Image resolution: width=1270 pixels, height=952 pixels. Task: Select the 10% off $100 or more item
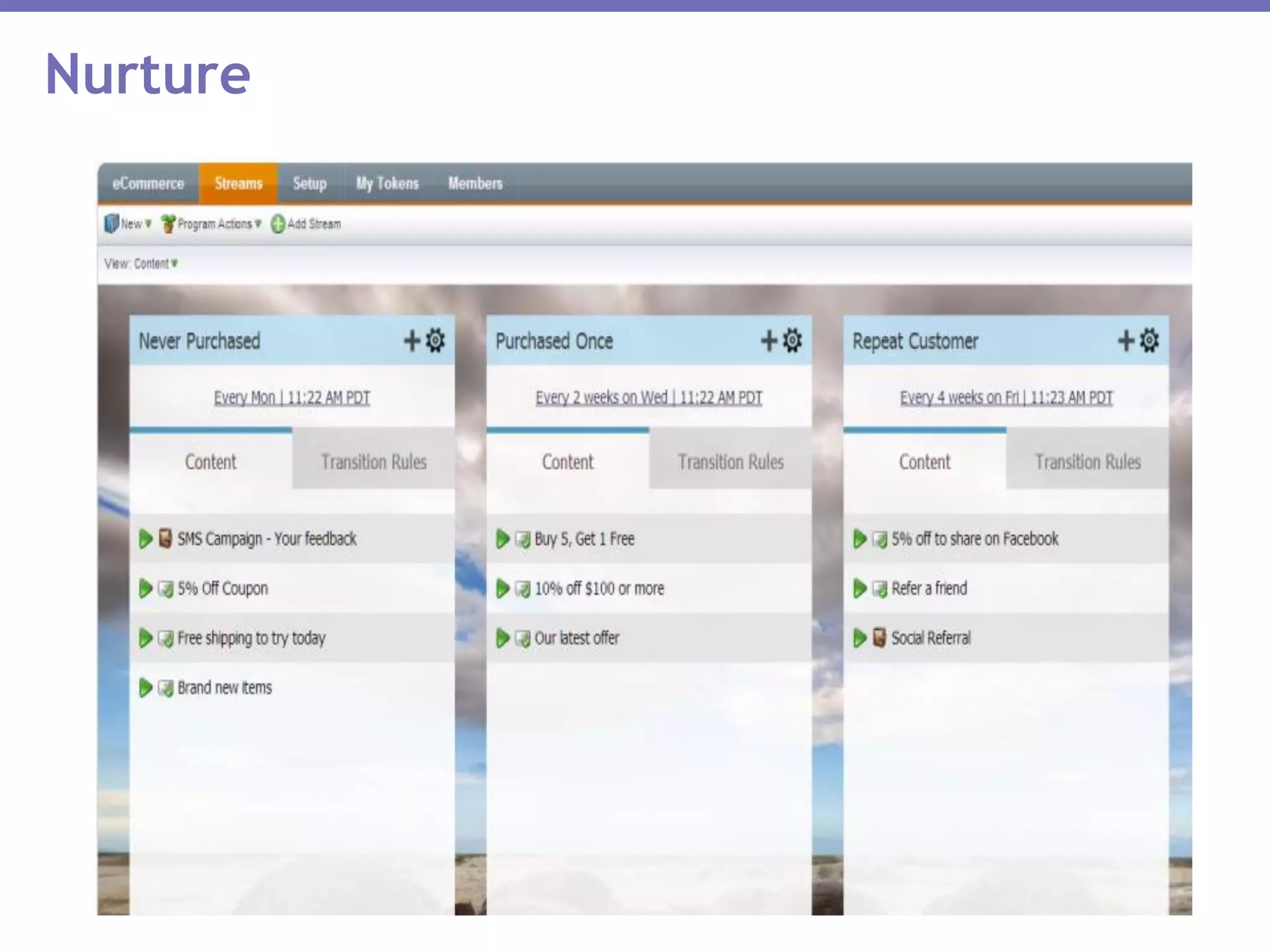click(x=599, y=588)
